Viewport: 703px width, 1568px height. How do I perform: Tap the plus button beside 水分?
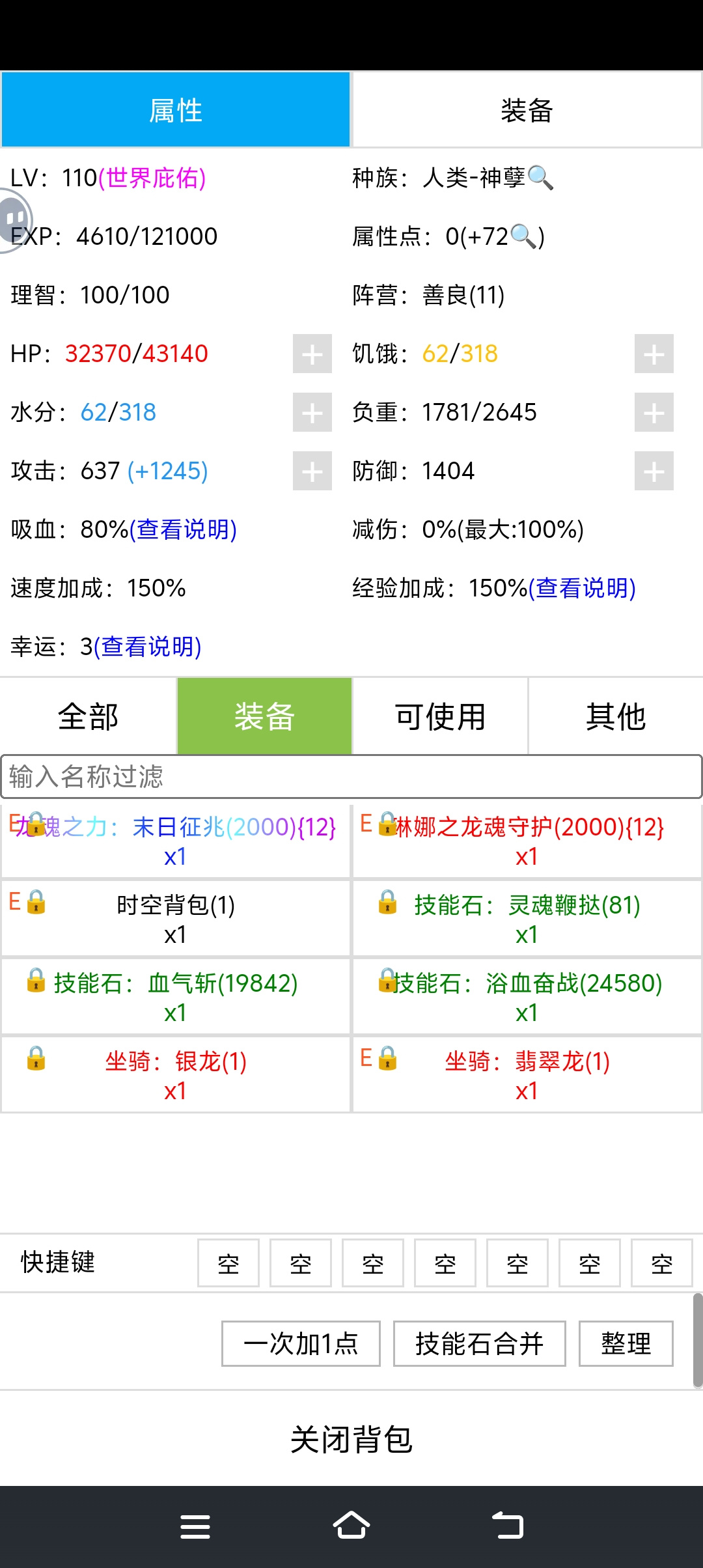point(312,412)
